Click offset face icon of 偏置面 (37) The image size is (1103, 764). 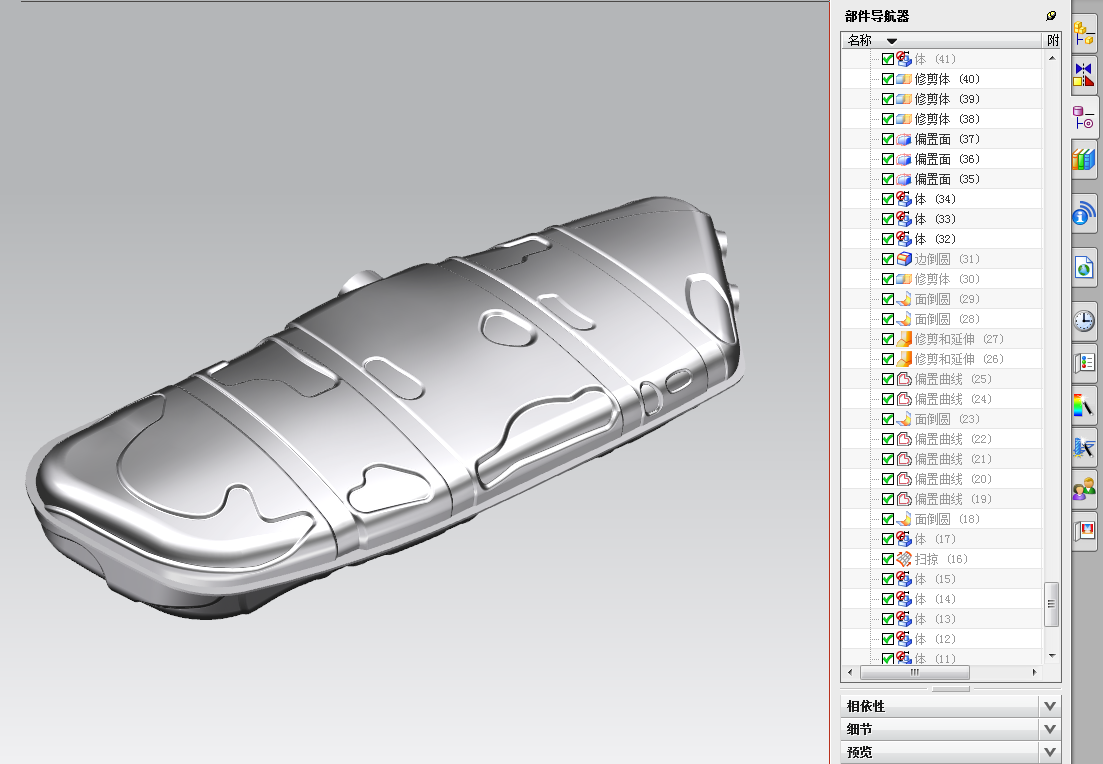click(904, 139)
